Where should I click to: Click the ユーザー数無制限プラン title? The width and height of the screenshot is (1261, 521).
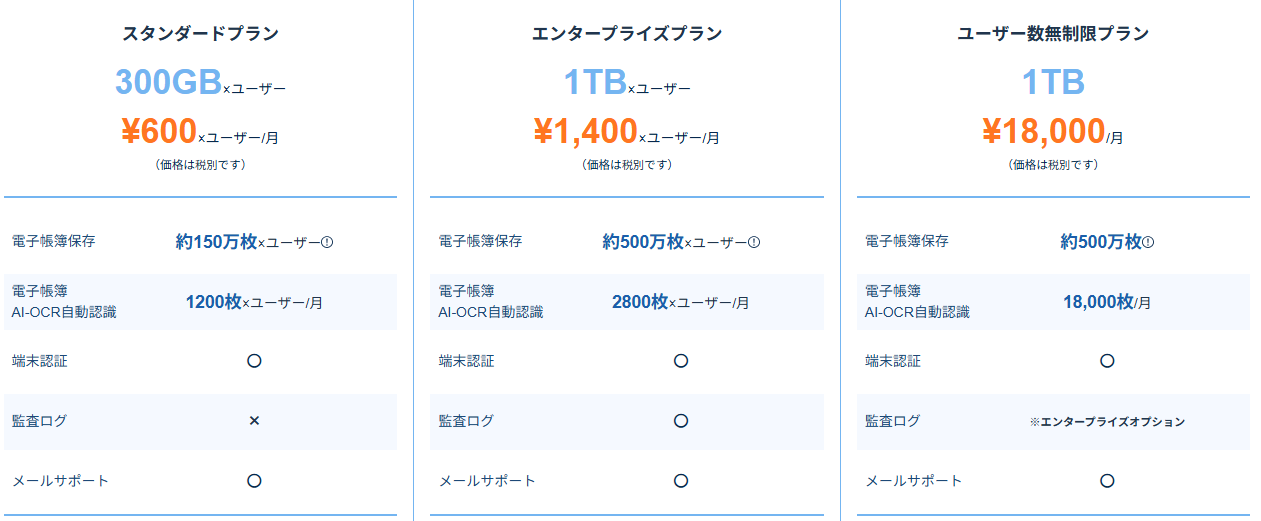1053,34
